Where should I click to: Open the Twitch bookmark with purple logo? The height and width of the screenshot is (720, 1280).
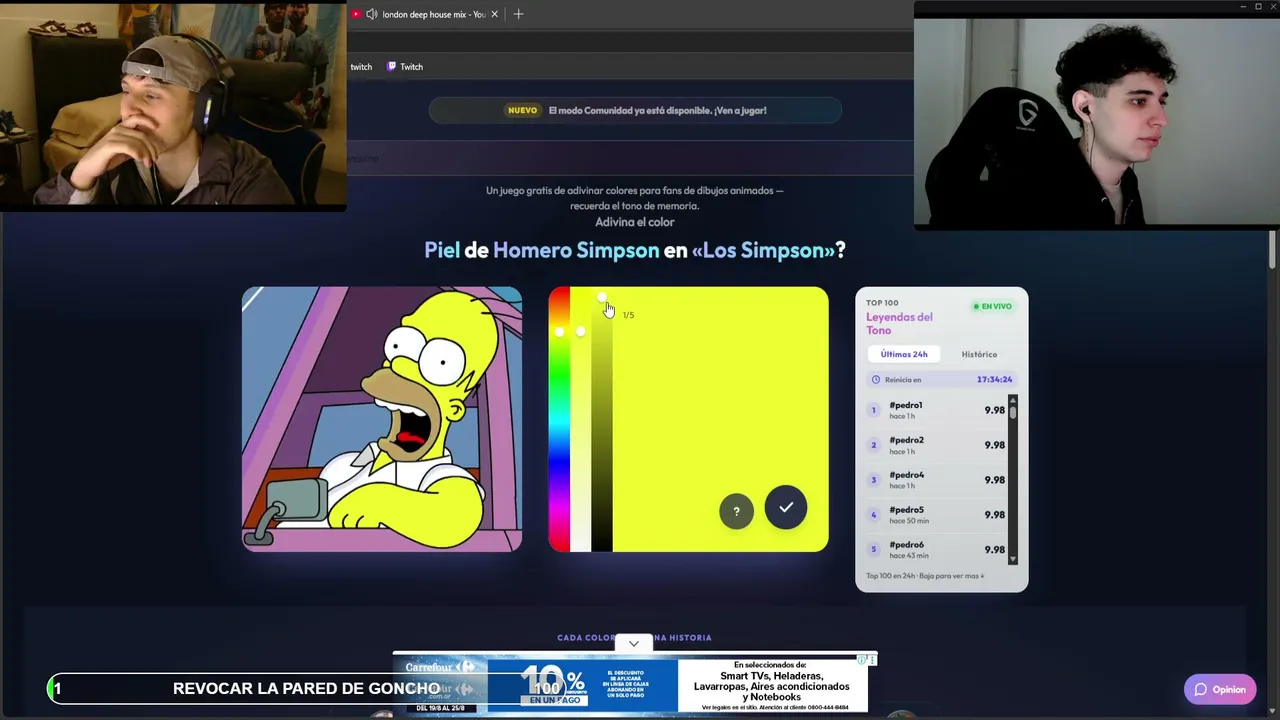pos(405,67)
